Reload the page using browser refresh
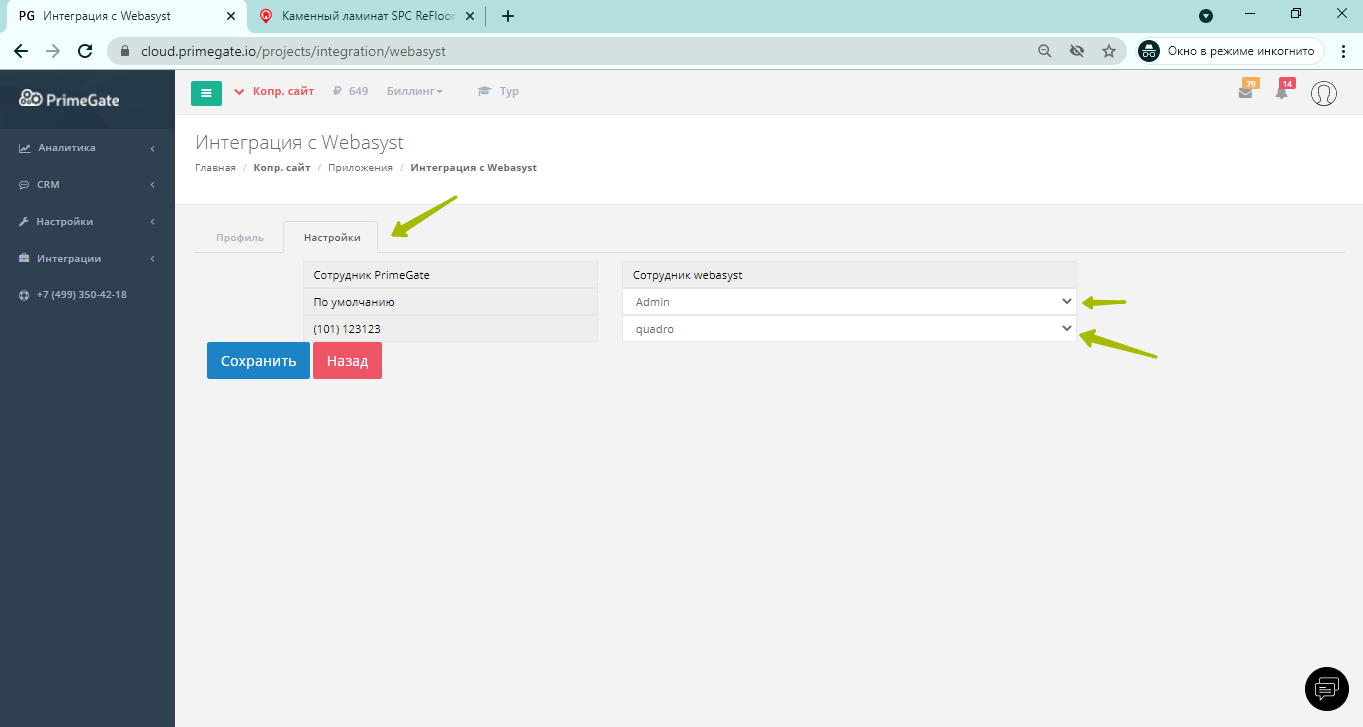1363x727 pixels. (85, 51)
